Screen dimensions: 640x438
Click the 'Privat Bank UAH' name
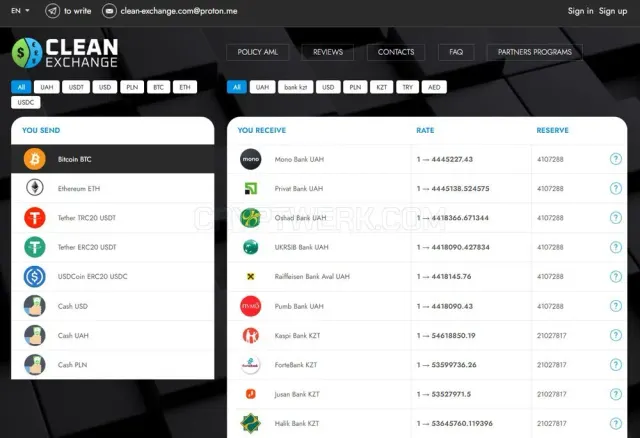(x=299, y=189)
